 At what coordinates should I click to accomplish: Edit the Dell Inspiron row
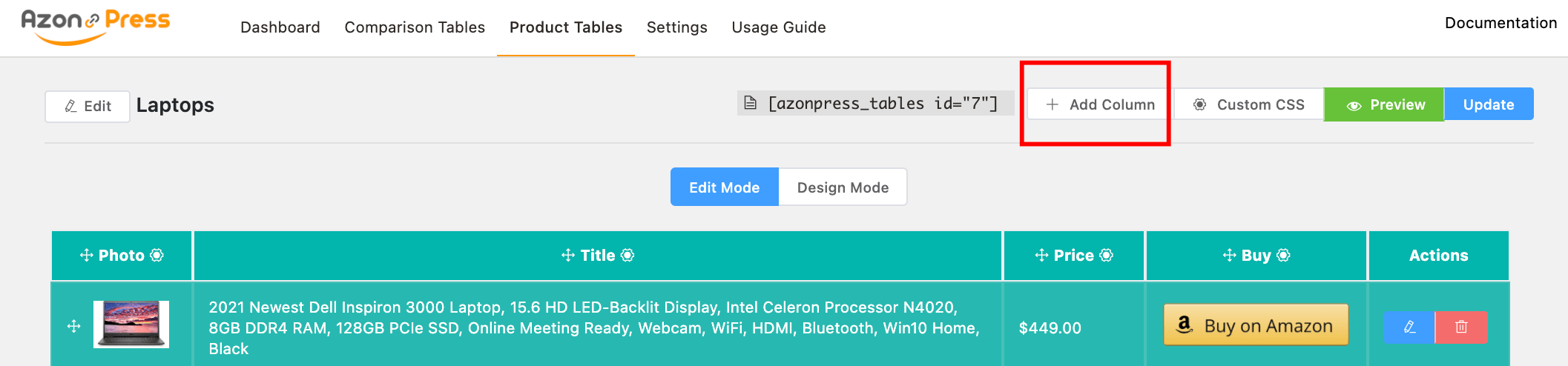(x=1409, y=327)
